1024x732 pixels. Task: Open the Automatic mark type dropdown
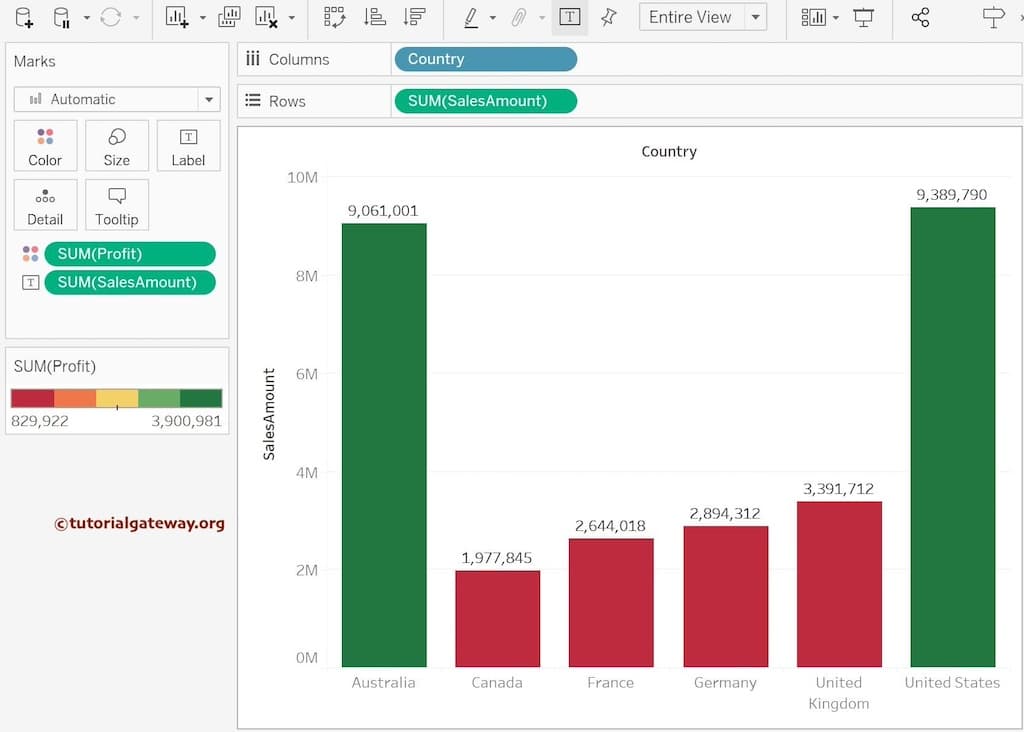click(117, 100)
